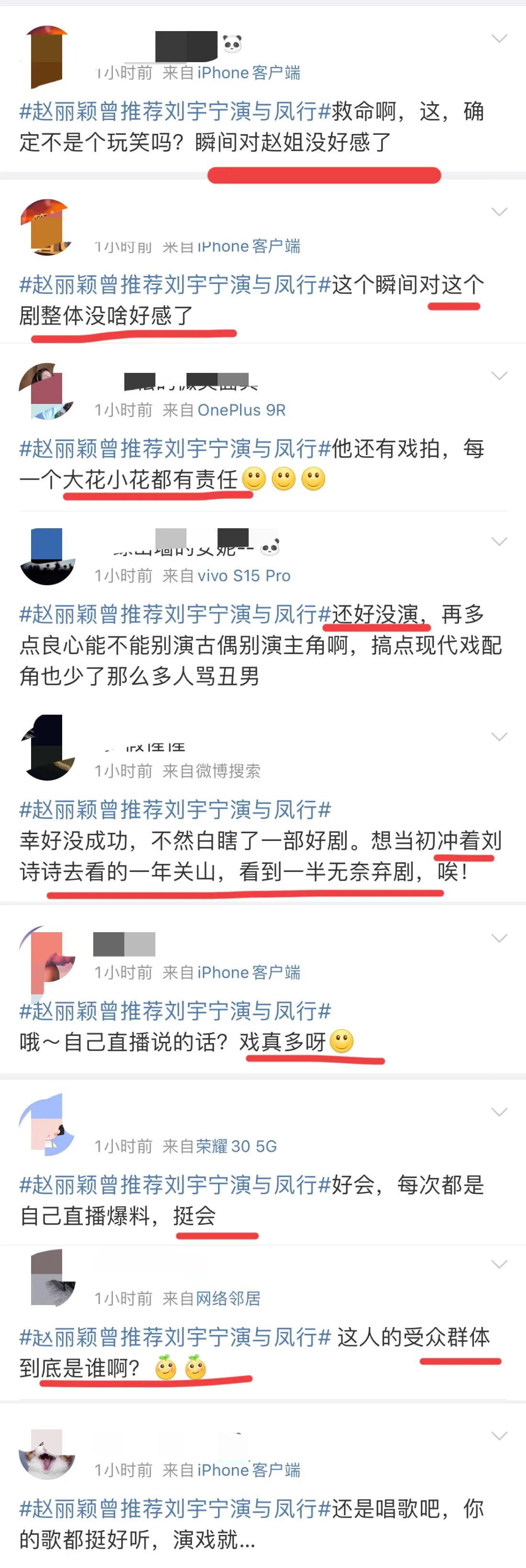Expand the chevron on the 荣耀 30 5G post
Screen dimensions: 526x1568
pos(499,1112)
